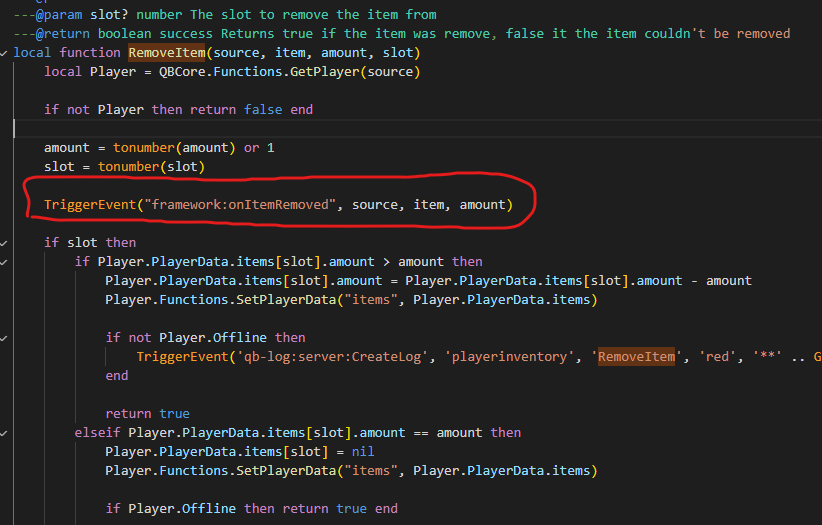Click the GetPlayer method call
822x525 pixels.
[331, 72]
